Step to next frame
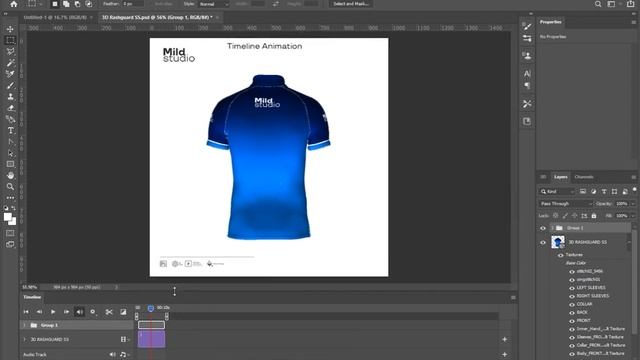The height and width of the screenshot is (360, 640). [x=66, y=312]
